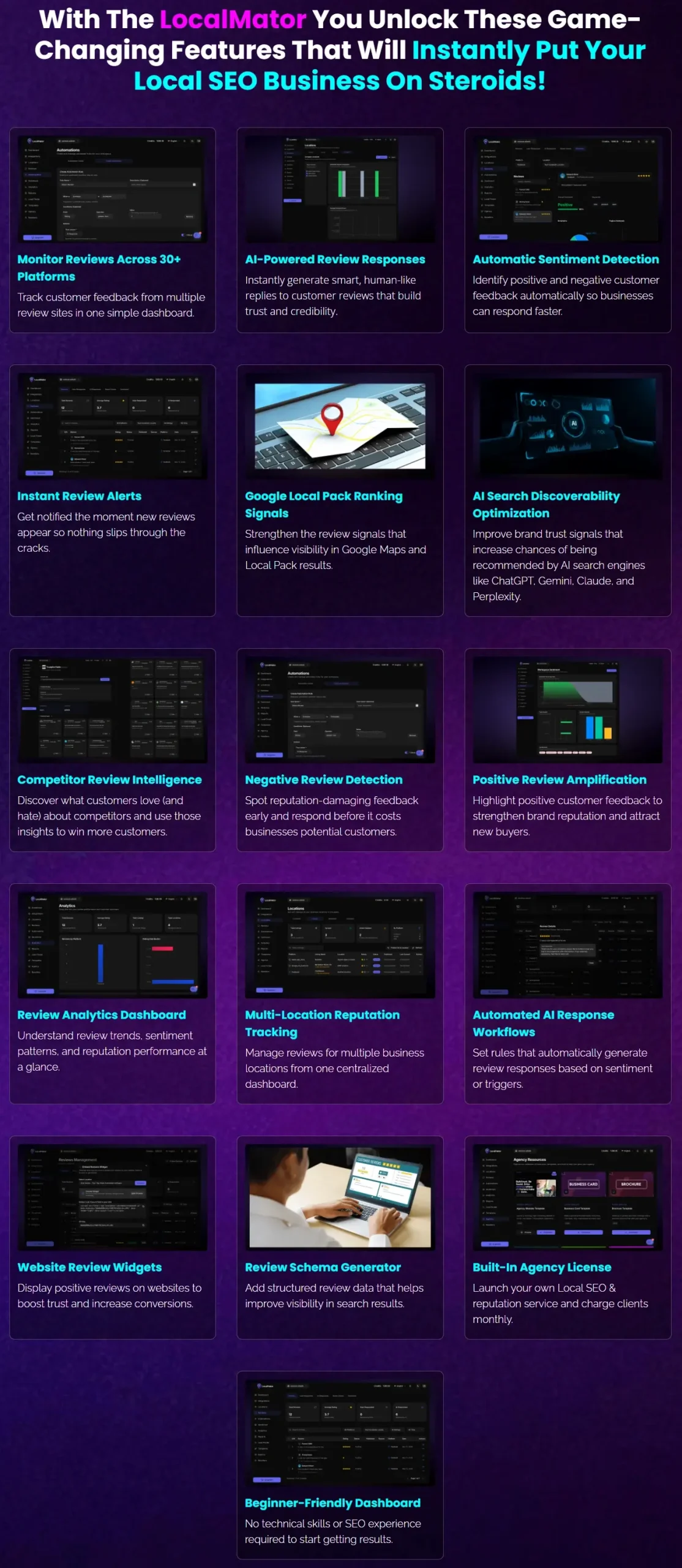The image size is (682, 1568).
Task: Click the pink LocalMator word in headline
Action: coord(233,20)
